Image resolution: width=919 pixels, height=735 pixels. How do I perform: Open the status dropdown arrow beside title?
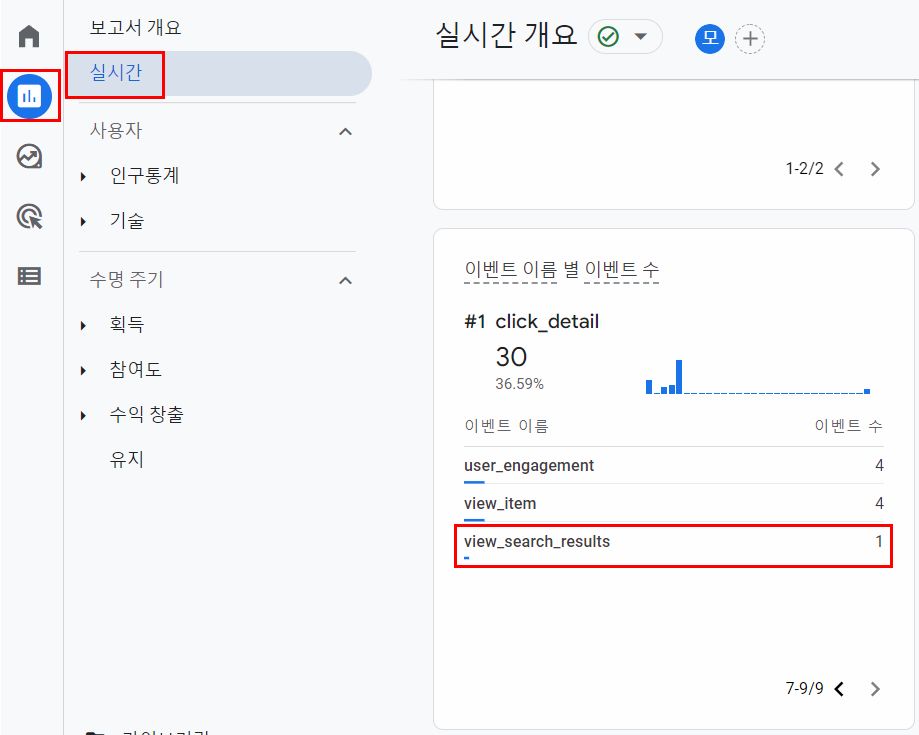641,36
